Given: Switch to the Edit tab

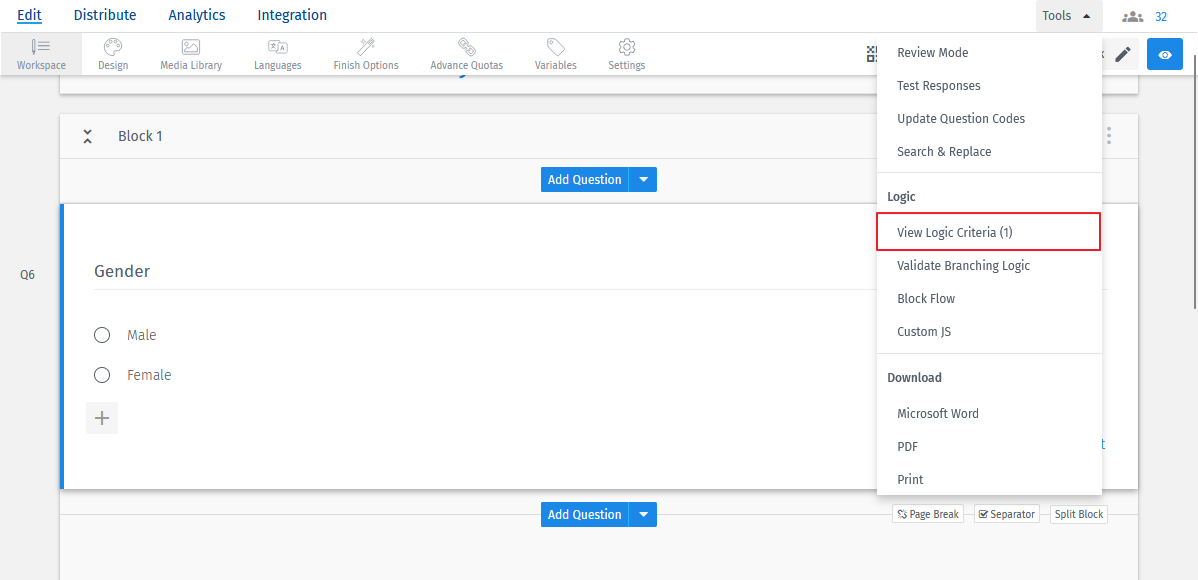Looking at the screenshot, I should coord(30,15).
